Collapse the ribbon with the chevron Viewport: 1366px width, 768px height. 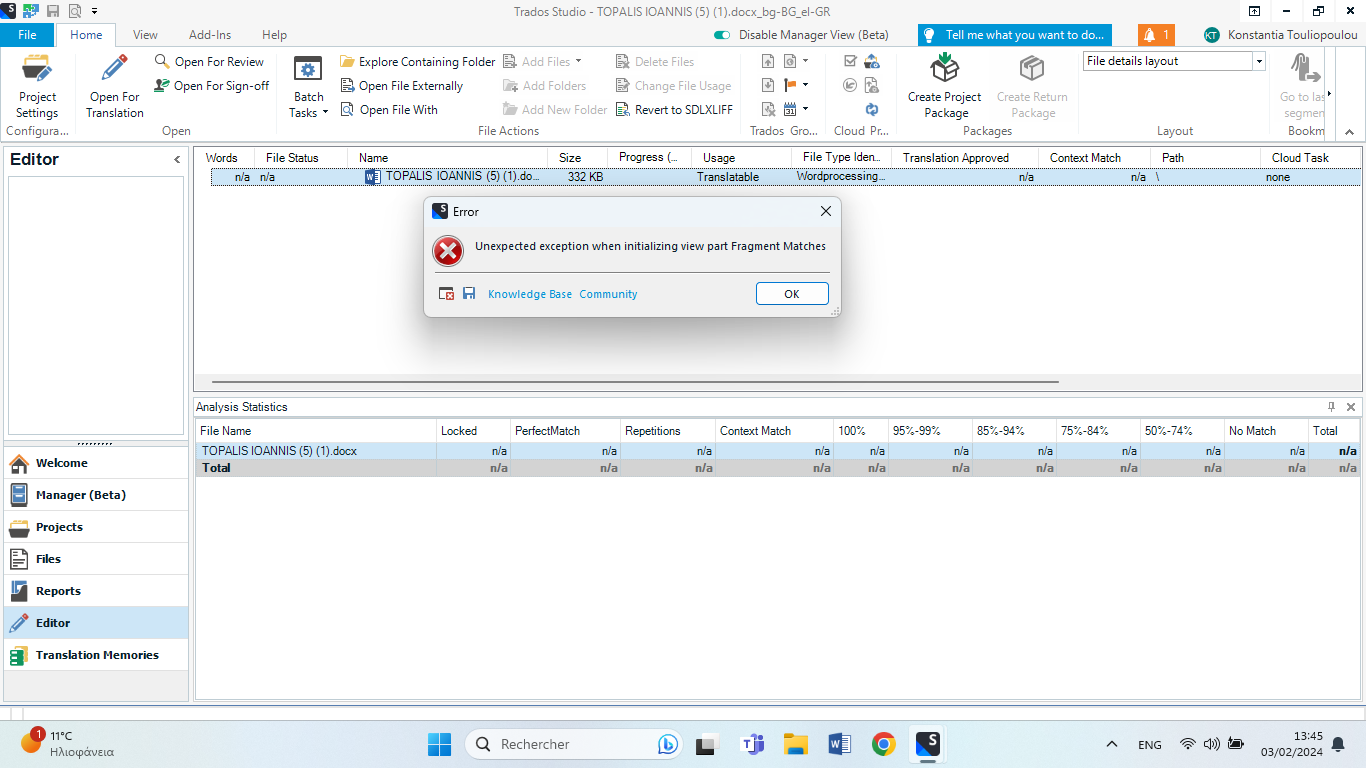click(x=1348, y=132)
